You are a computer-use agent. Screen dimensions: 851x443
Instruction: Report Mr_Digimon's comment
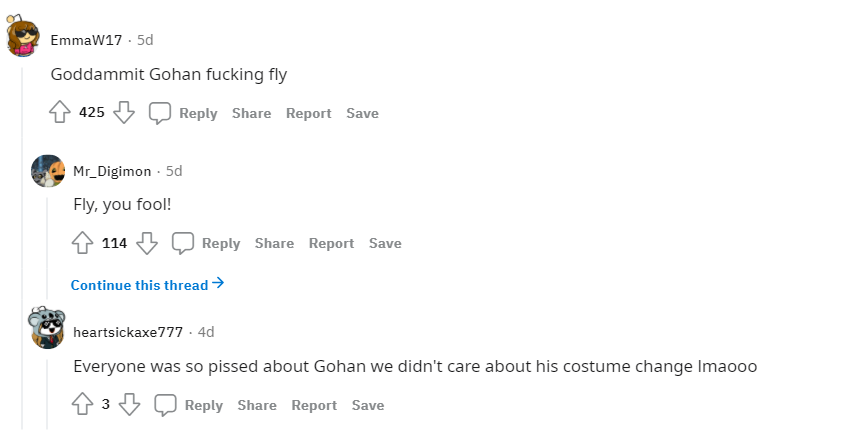331,243
